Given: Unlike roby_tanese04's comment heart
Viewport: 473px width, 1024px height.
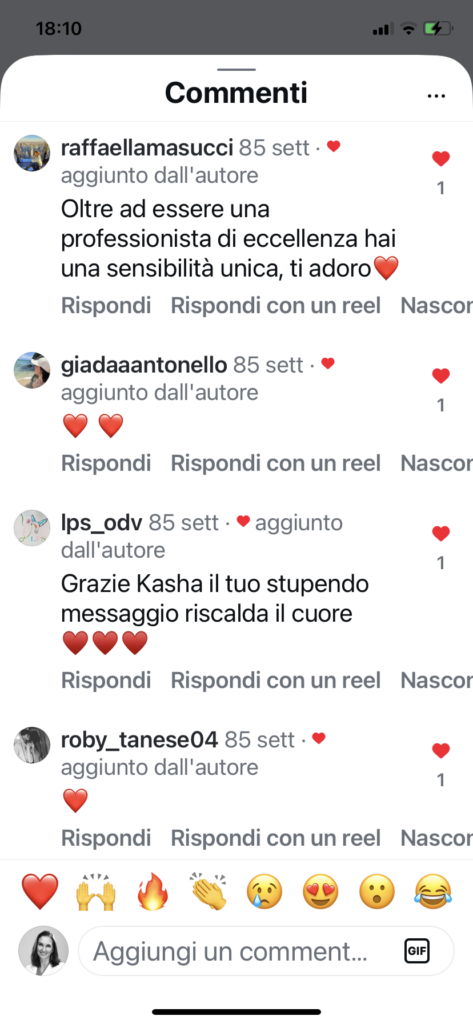Looking at the screenshot, I should click(x=441, y=750).
